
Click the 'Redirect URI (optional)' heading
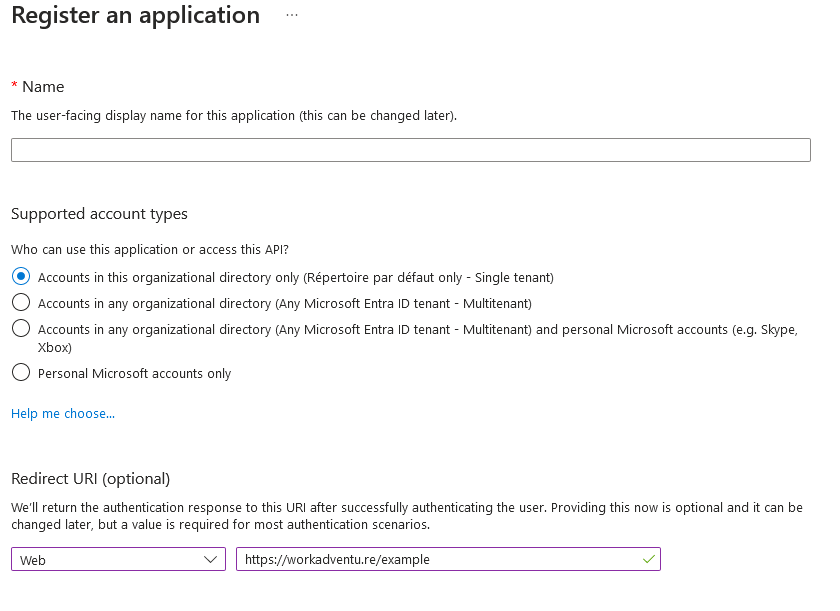(90, 478)
